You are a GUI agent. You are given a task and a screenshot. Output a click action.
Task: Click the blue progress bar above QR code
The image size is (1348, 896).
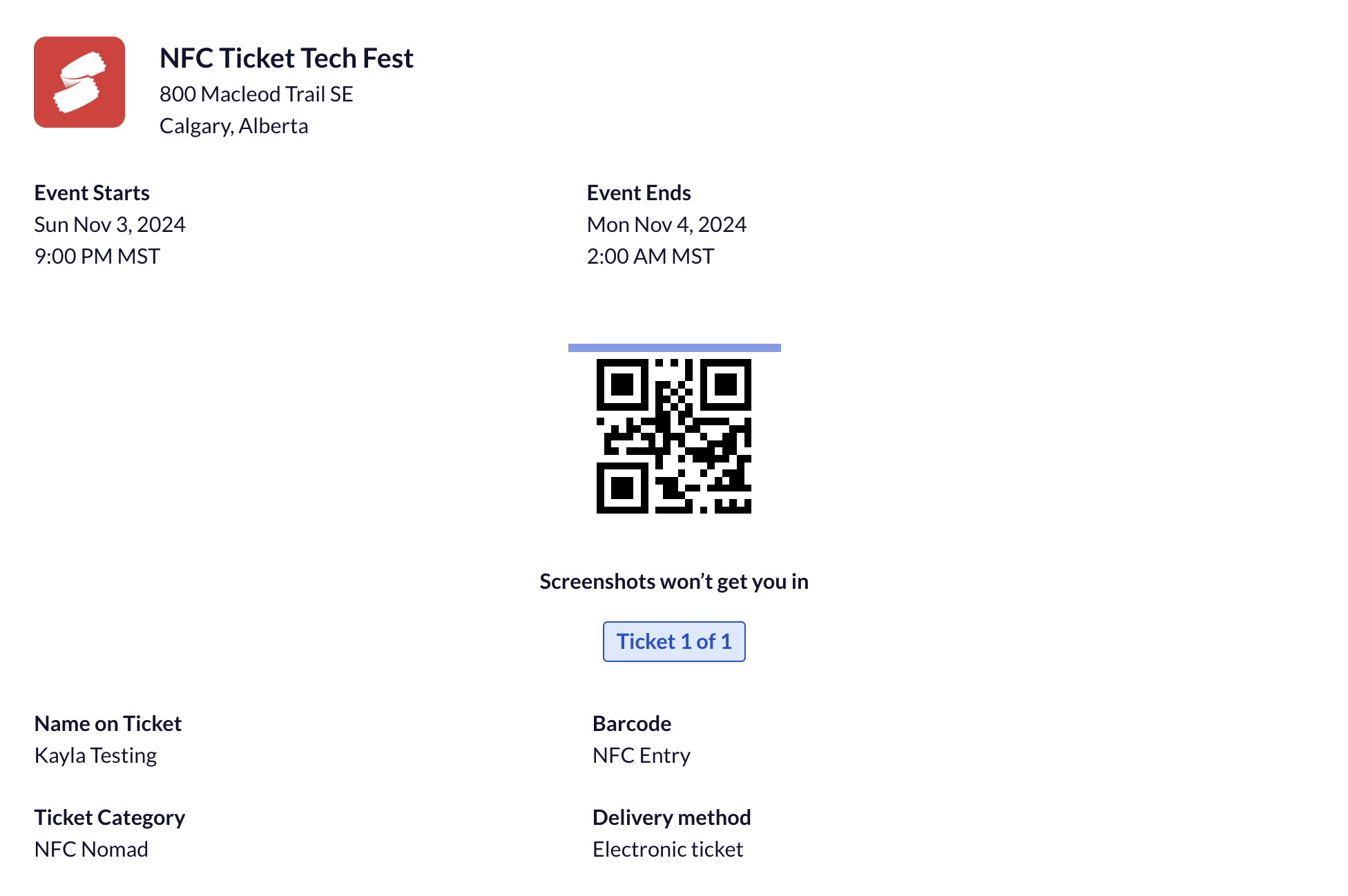[674, 348]
